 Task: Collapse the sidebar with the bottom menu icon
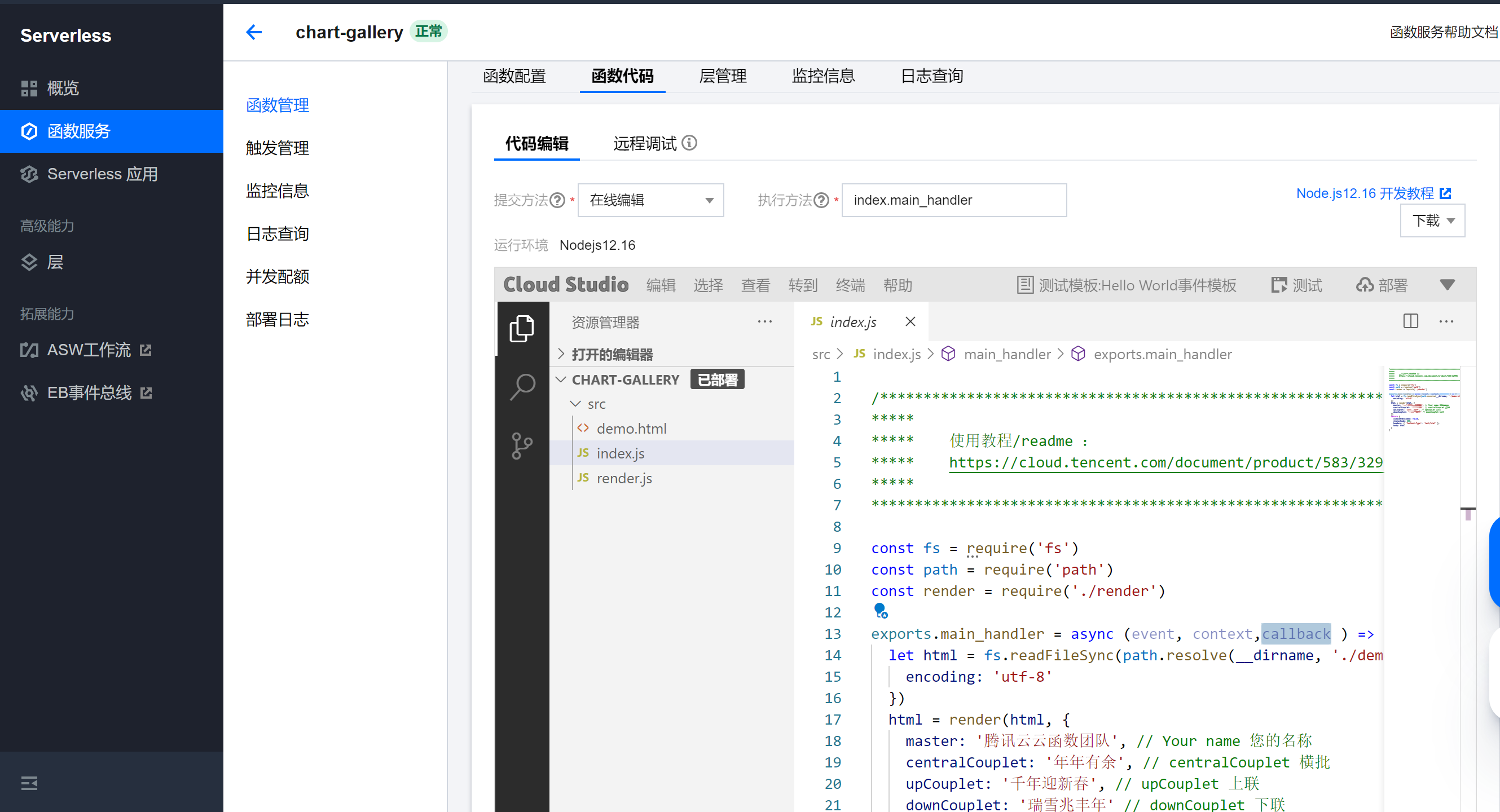(x=29, y=783)
